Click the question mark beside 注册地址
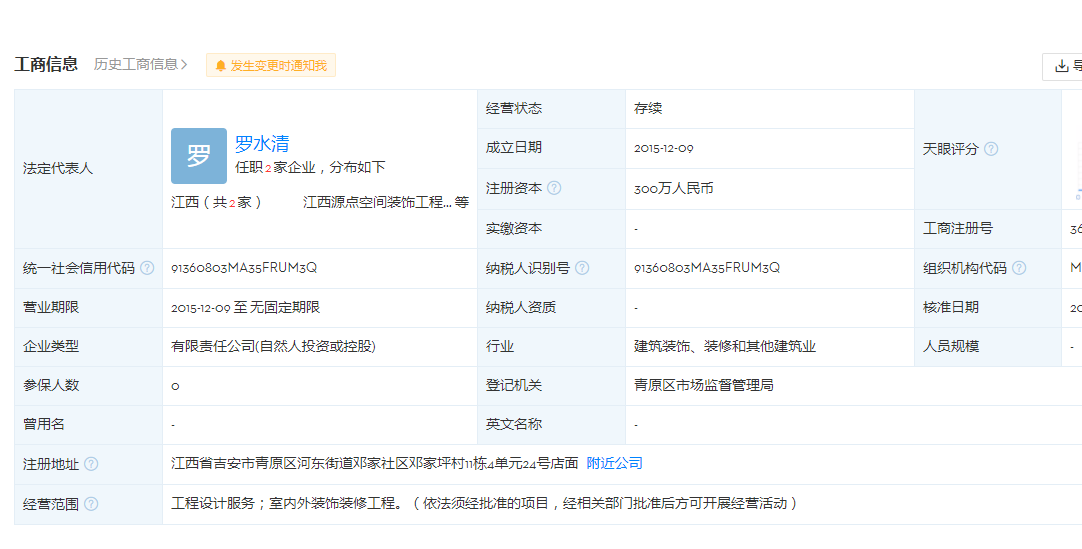Image resolution: width=1082 pixels, height=549 pixels. 91,464
